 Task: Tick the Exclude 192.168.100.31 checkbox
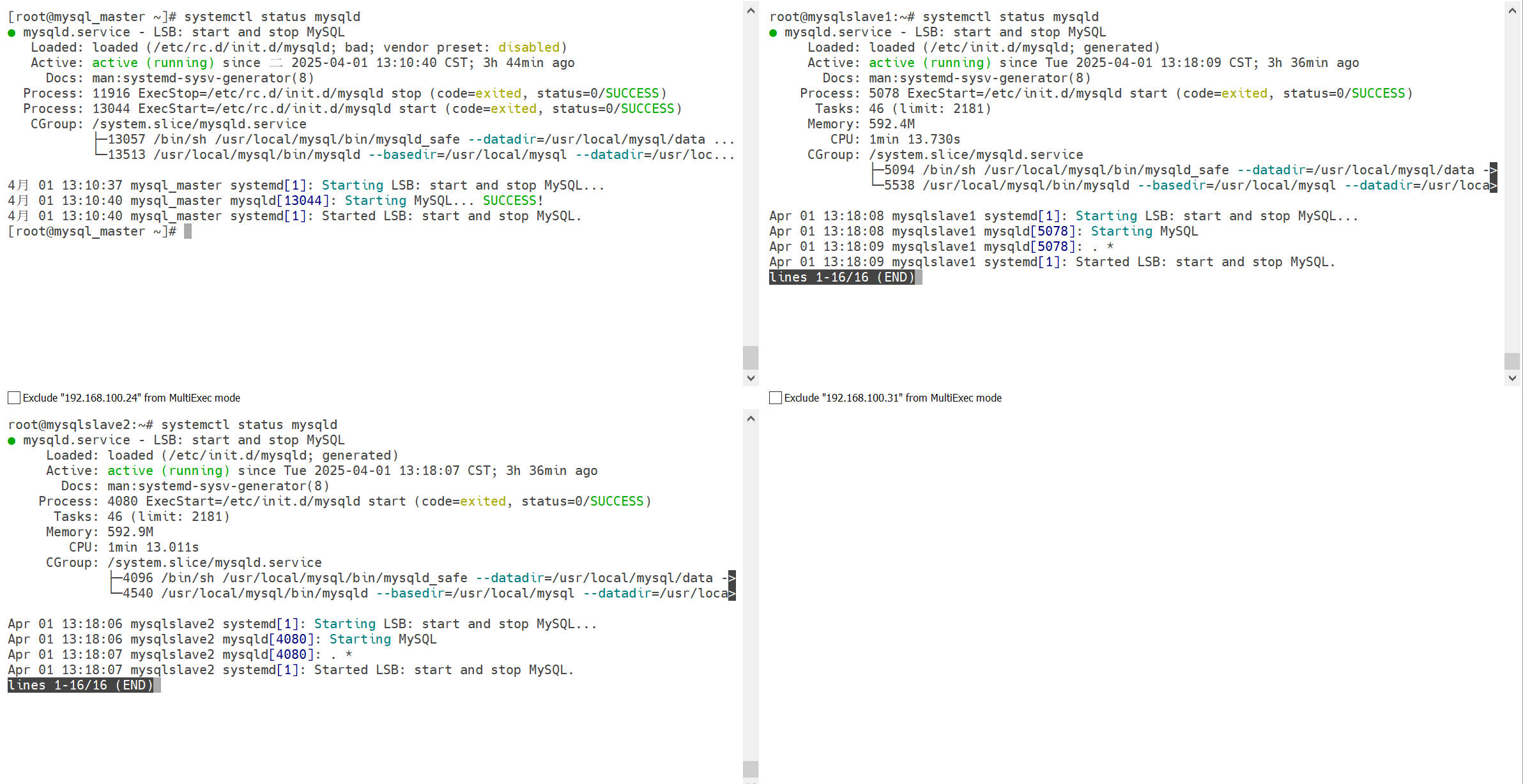click(x=776, y=398)
